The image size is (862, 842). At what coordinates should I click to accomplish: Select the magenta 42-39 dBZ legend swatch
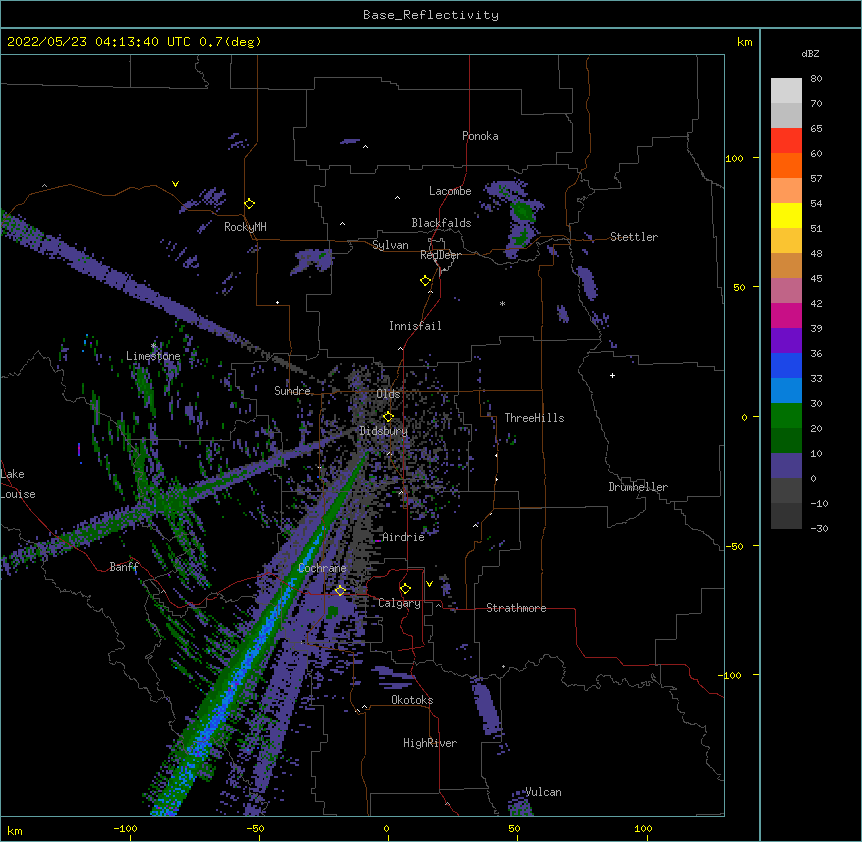786,316
